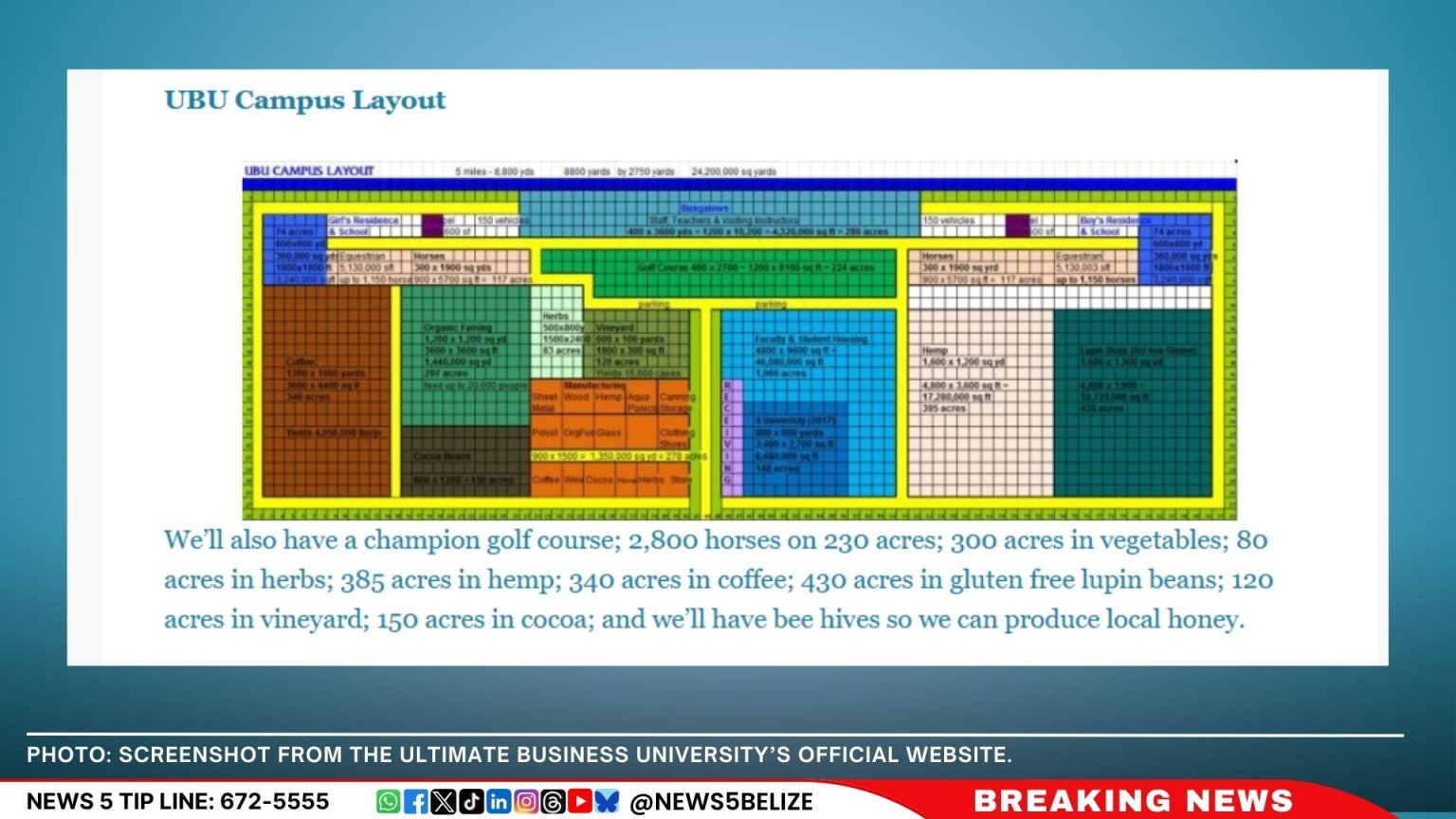Click the UBU Campus Layout heading
Viewport: 1456px width, 819px height.
click(305, 100)
